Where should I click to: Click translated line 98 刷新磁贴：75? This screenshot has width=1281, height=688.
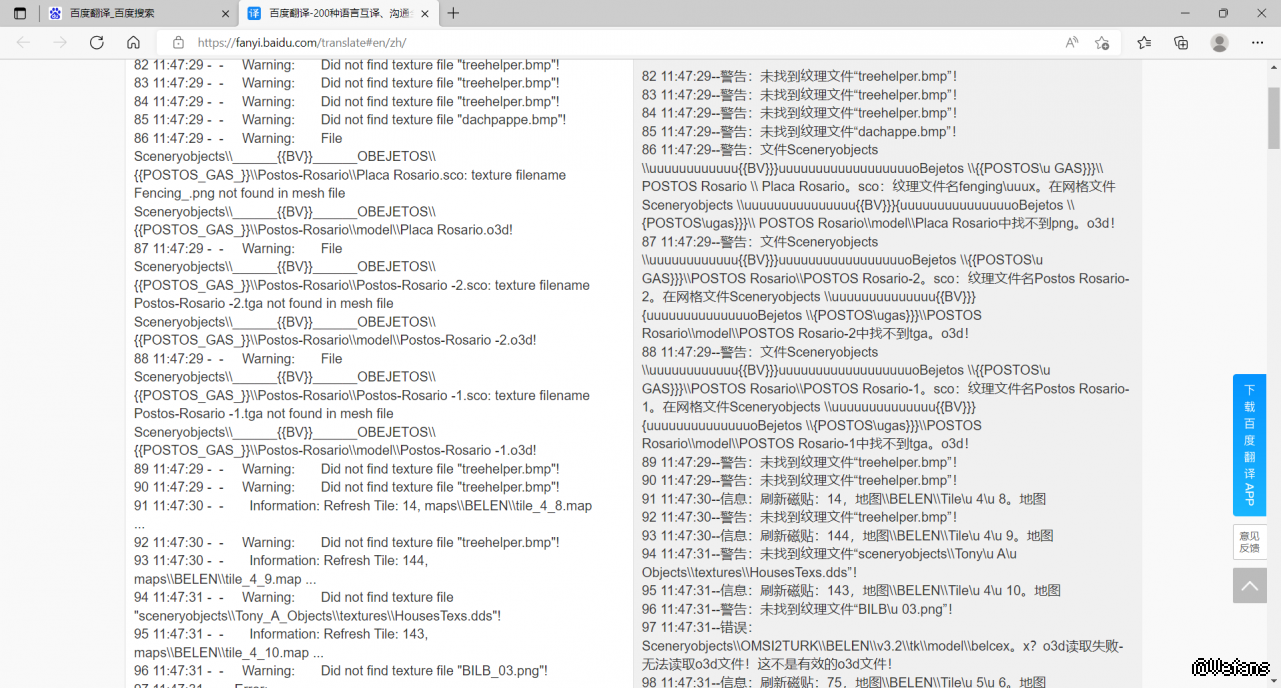click(844, 682)
